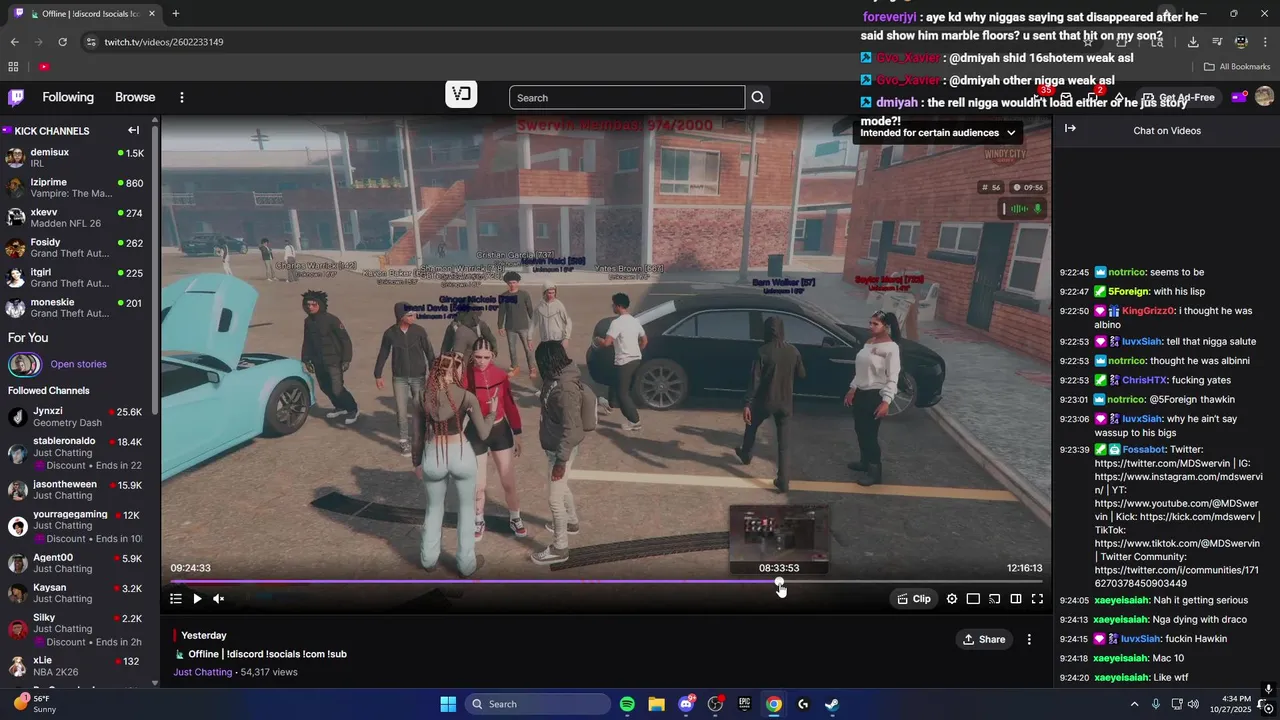Image resolution: width=1280 pixels, height=720 pixels.
Task: Open the demisux Kick channel
Action: (77, 158)
